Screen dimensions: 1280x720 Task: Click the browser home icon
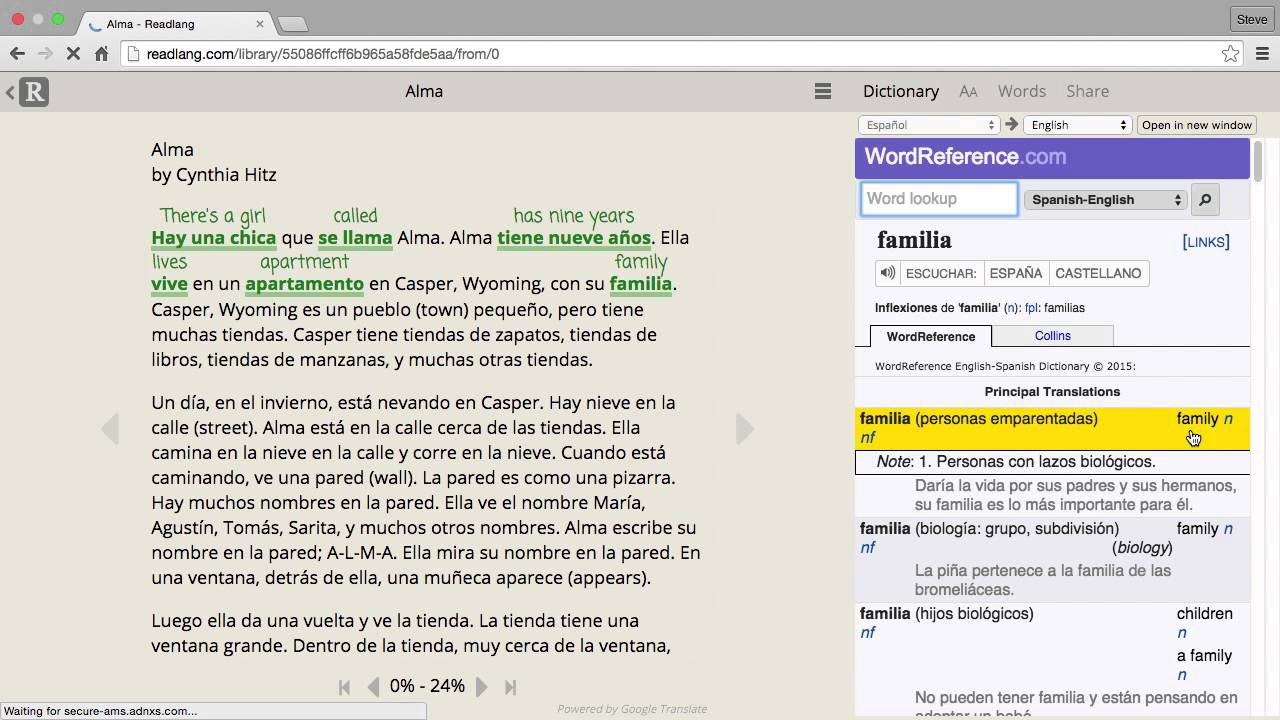pos(101,54)
